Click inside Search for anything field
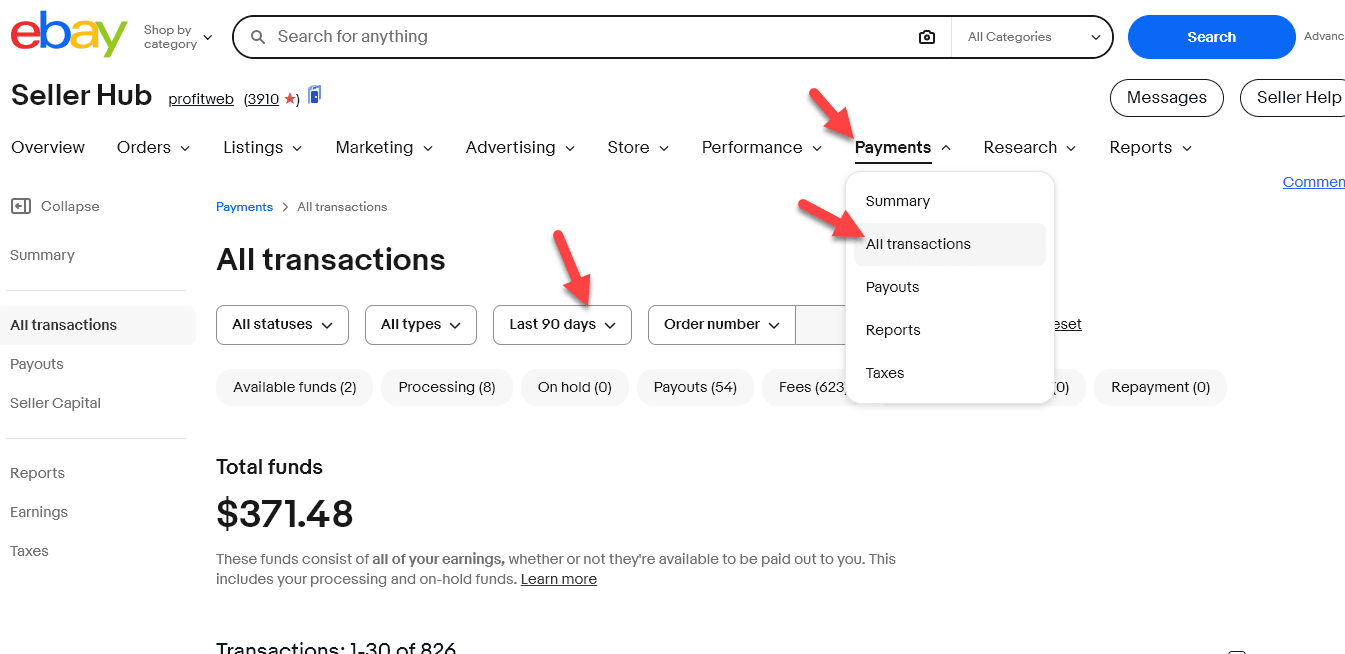 click(x=590, y=37)
